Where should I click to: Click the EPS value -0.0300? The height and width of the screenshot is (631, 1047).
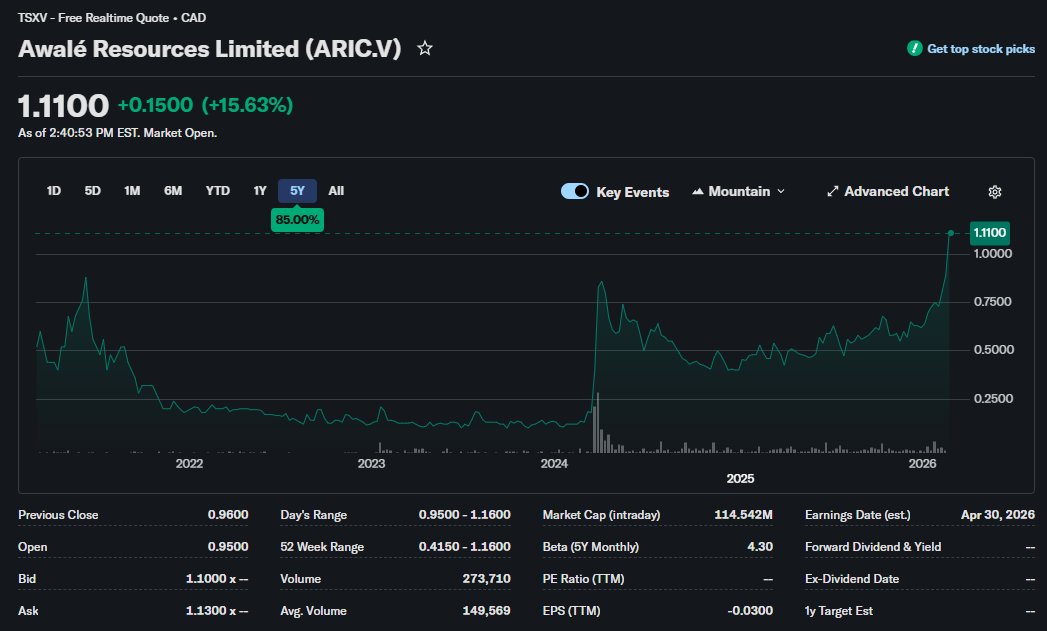click(x=751, y=611)
